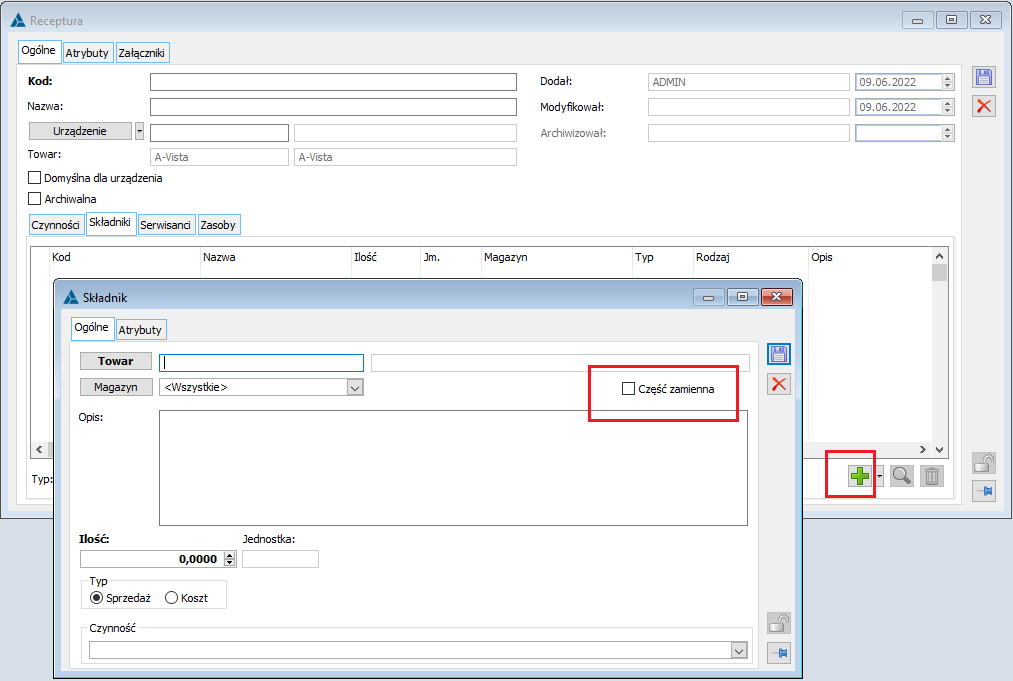The width and height of the screenshot is (1013, 681).
Task: Open the Załączniki tab
Action: [x=142, y=53]
